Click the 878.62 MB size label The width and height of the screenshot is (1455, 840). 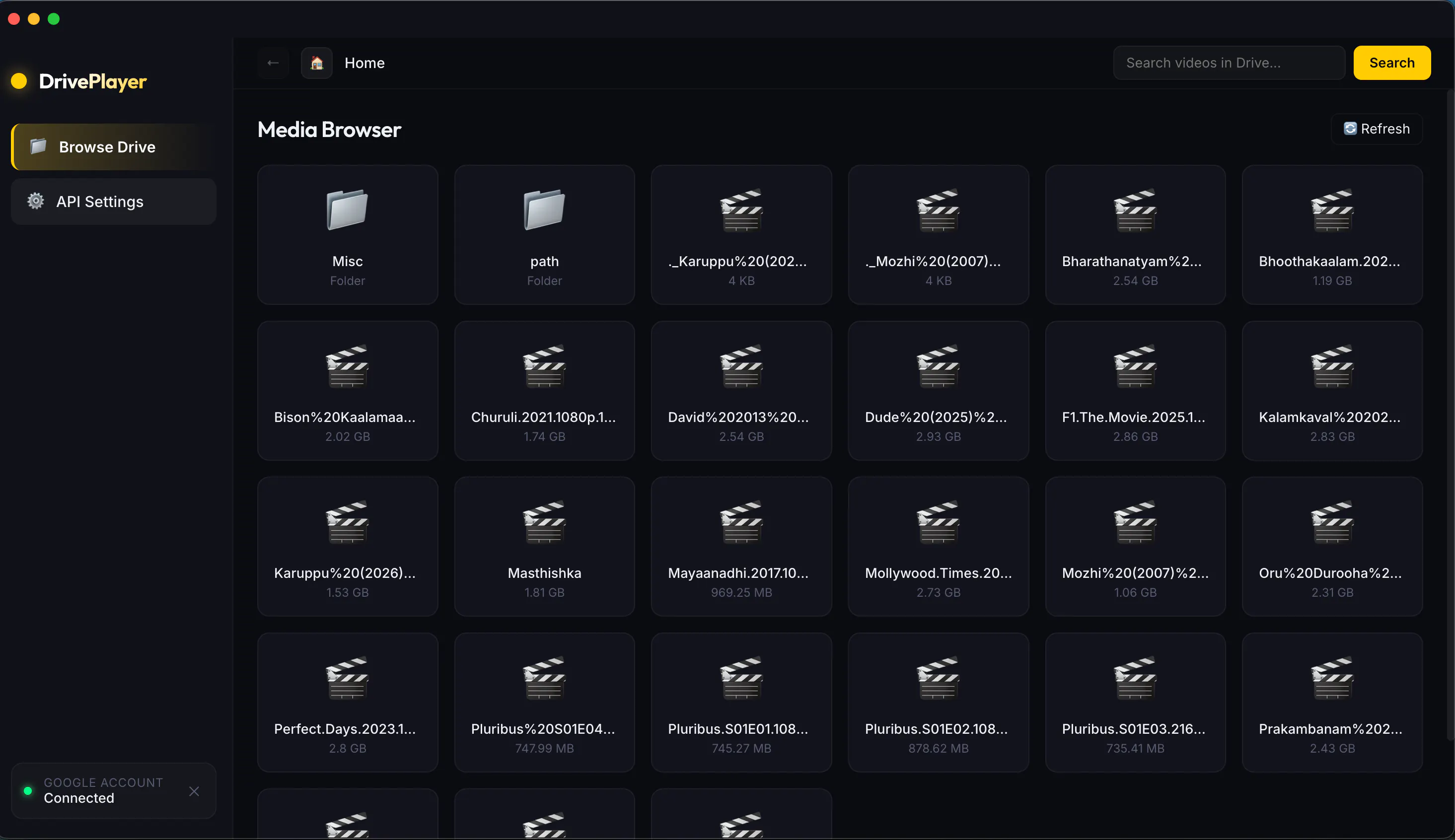pyautogui.click(x=938, y=748)
